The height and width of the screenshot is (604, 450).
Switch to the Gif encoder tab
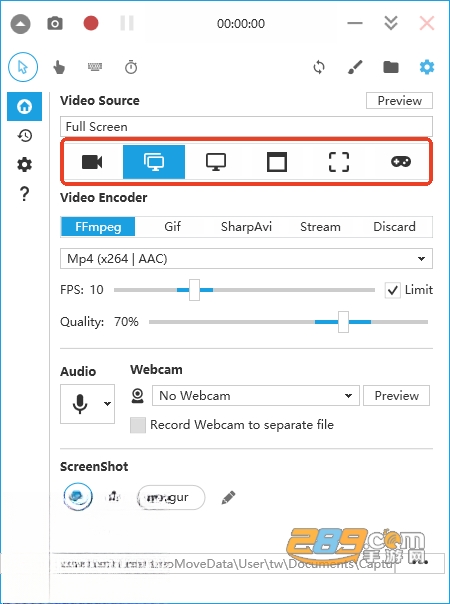point(172,226)
